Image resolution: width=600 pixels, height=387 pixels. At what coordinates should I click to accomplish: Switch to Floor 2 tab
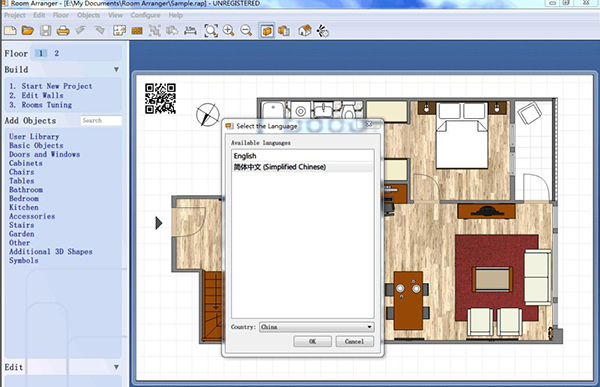57,53
